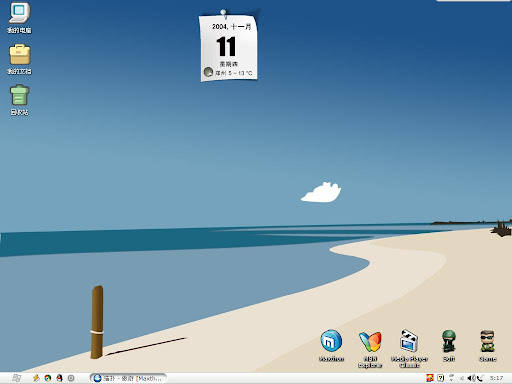The height and width of the screenshot is (384, 512).
Task: Select the green Recycle Bin icon
Action: coord(19,95)
